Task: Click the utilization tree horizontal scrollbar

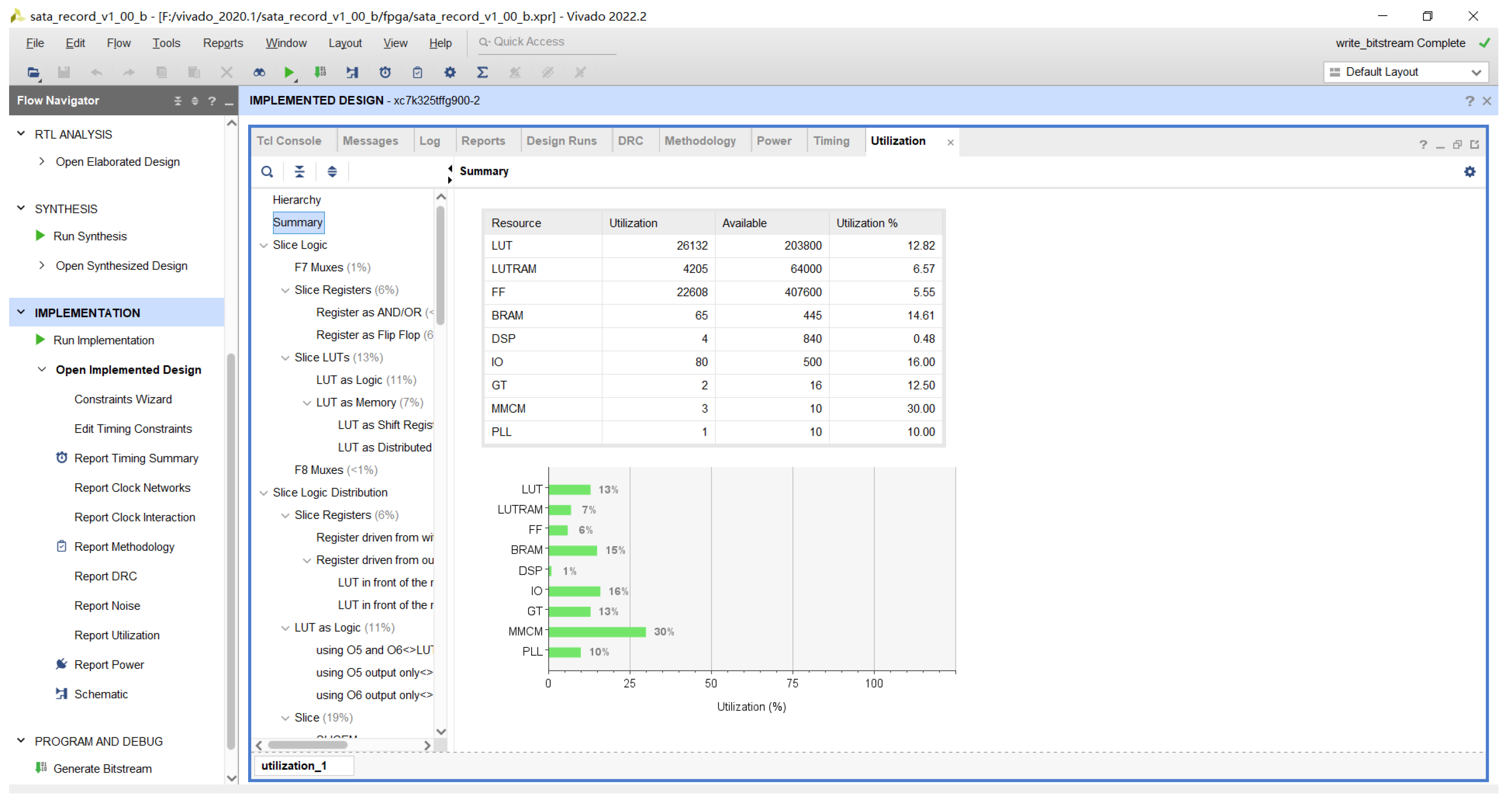Action: [x=308, y=745]
